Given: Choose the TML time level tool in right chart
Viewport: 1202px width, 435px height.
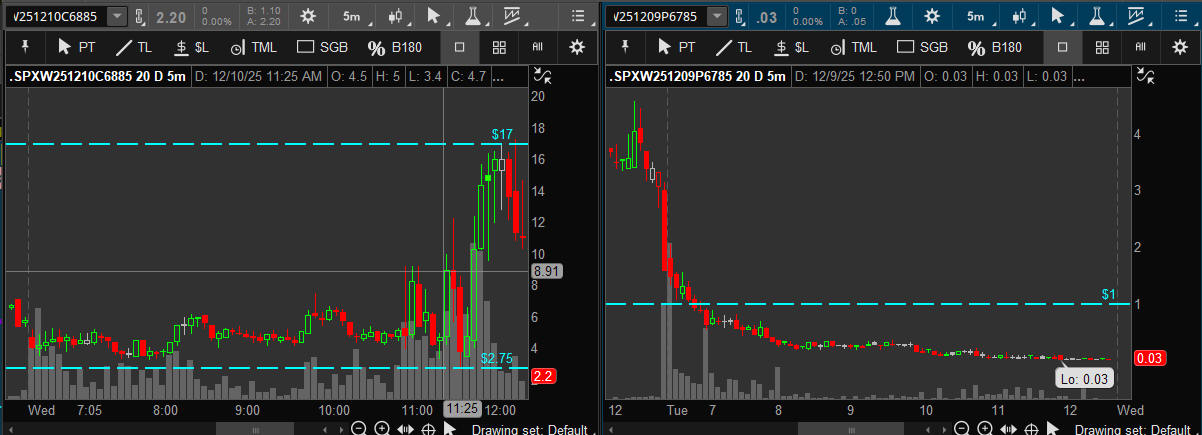Looking at the screenshot, I should click(853, 47).
